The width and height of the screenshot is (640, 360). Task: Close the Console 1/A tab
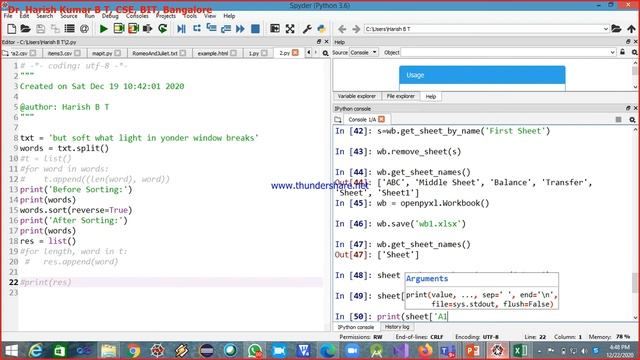(382, 119)
